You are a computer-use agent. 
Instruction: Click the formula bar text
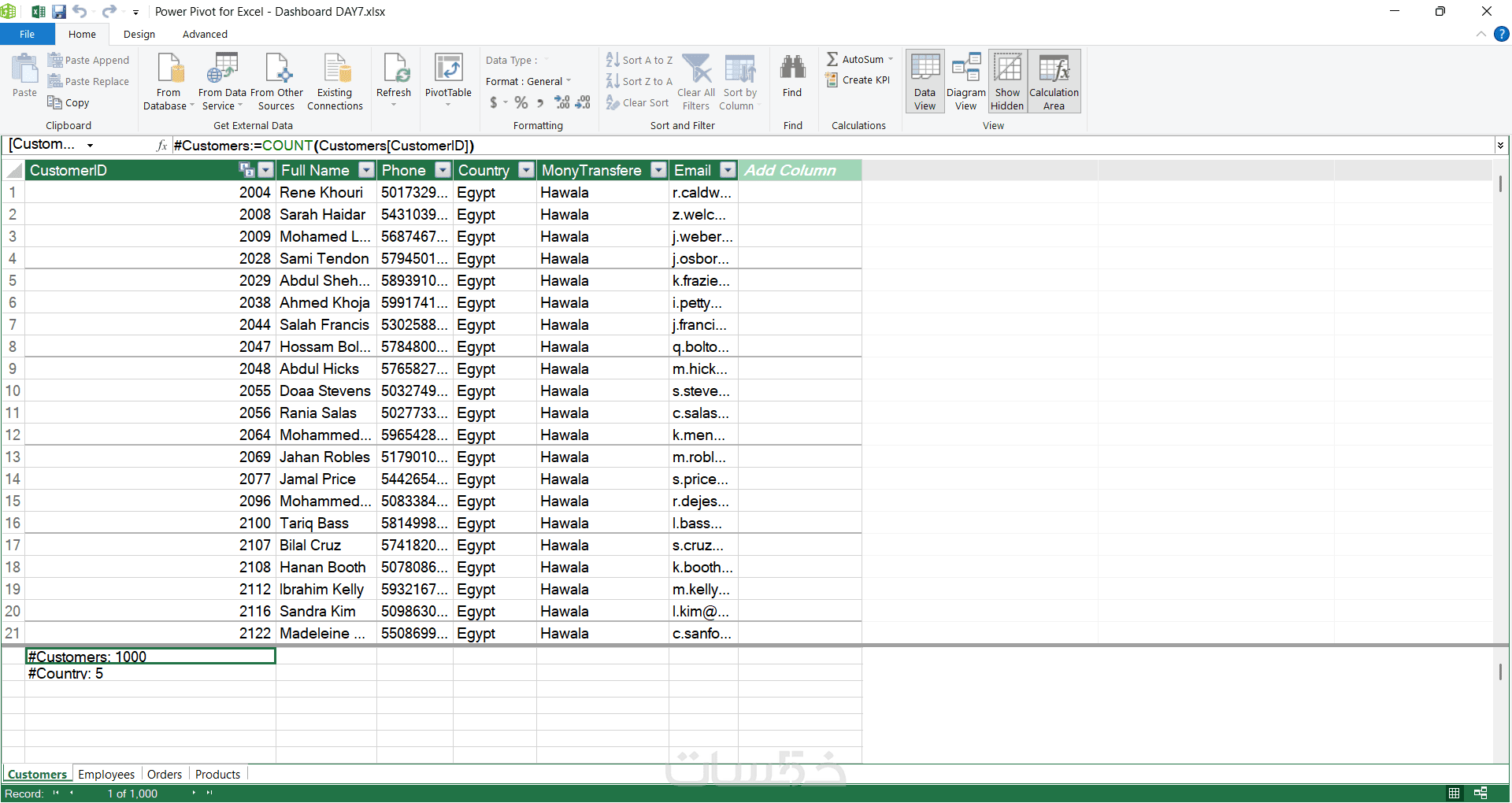[324, 146]
